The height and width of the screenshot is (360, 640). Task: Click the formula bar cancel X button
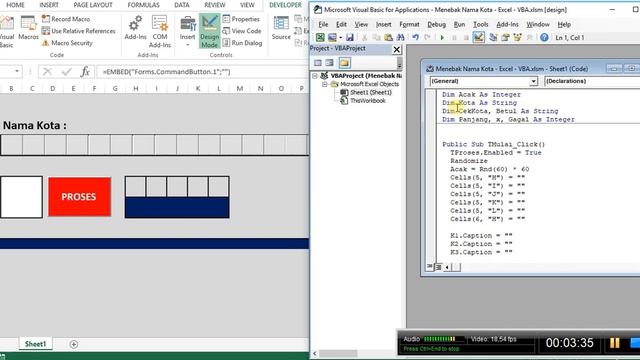coord(47,72)
